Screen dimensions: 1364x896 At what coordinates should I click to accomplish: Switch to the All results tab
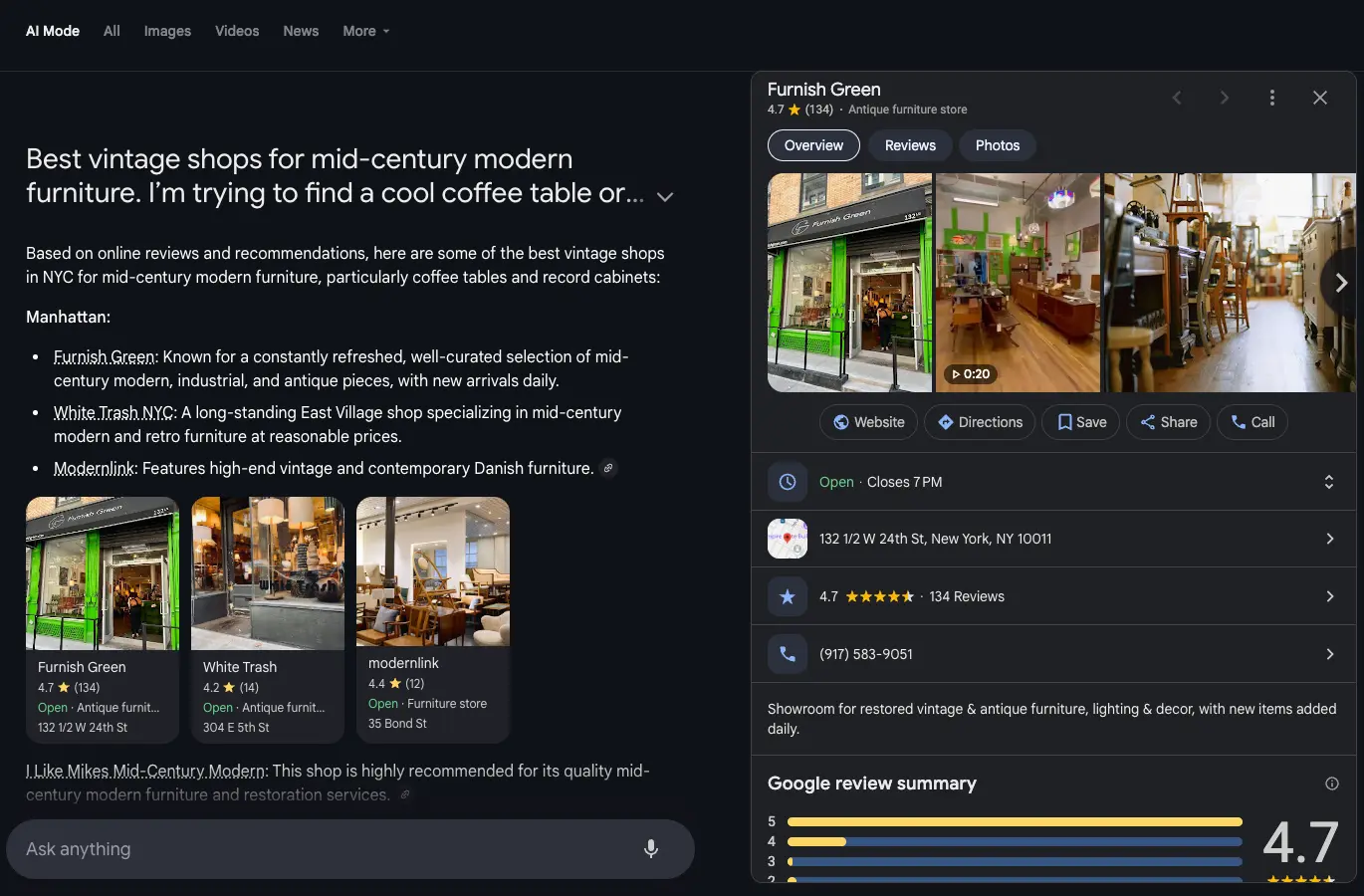(112, 31)
